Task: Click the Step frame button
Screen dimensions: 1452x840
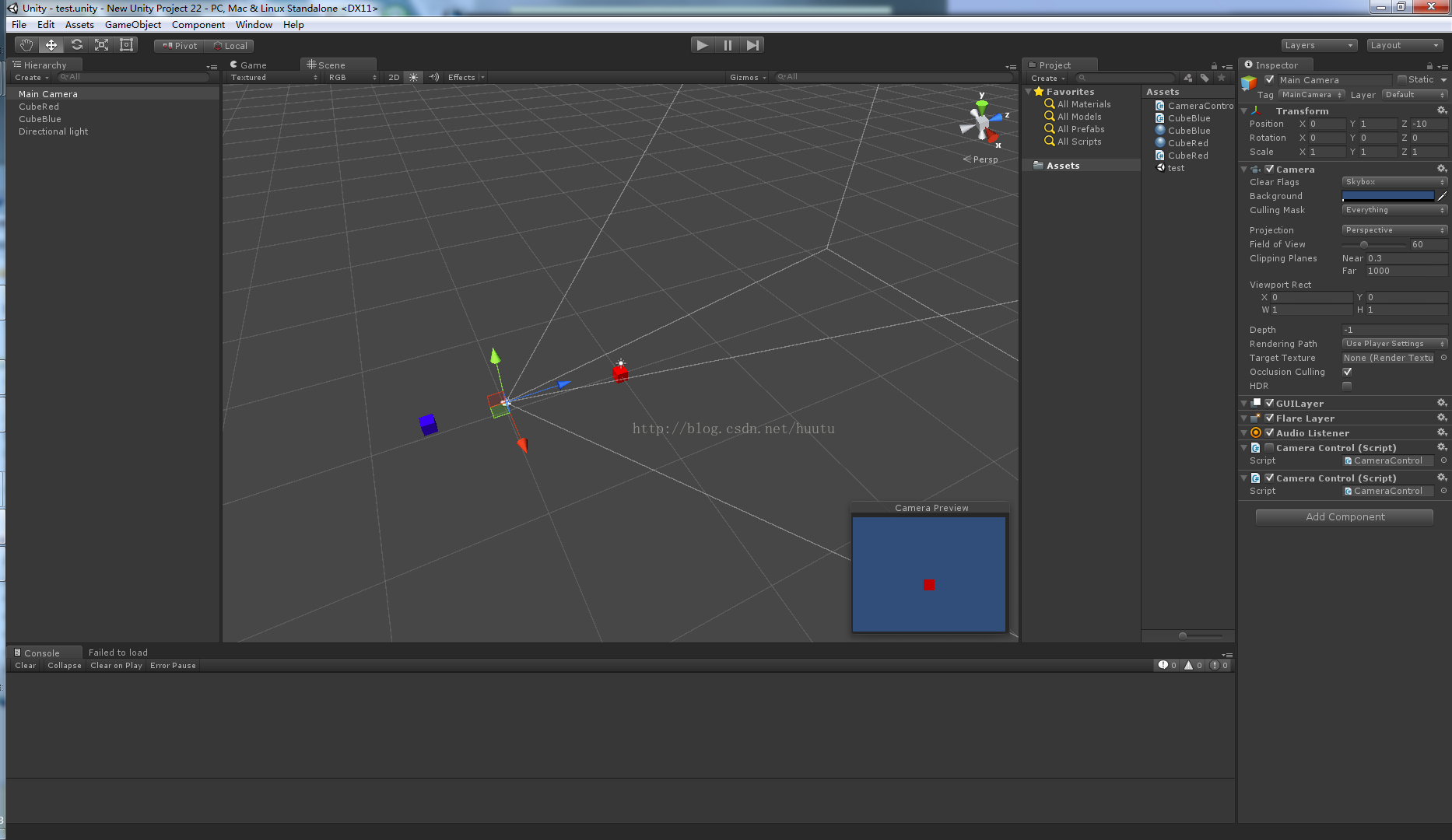Action: click(x=752, y=45)
